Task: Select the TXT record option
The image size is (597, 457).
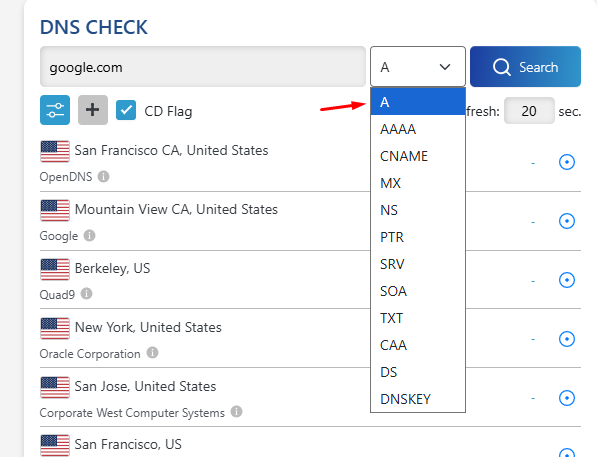Action: pyautogui.click(x=418, y=318)
